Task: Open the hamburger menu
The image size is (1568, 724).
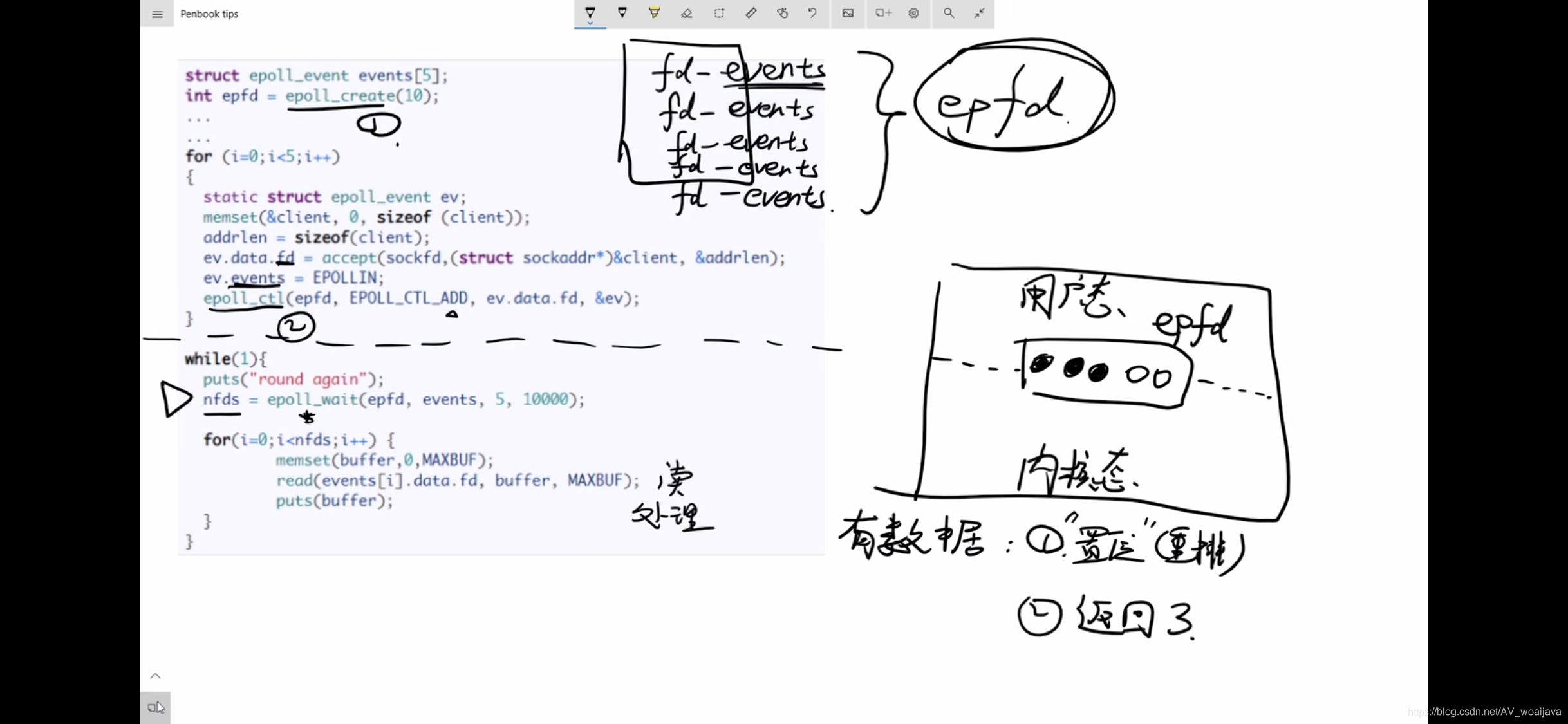Action: coord(157,14)
